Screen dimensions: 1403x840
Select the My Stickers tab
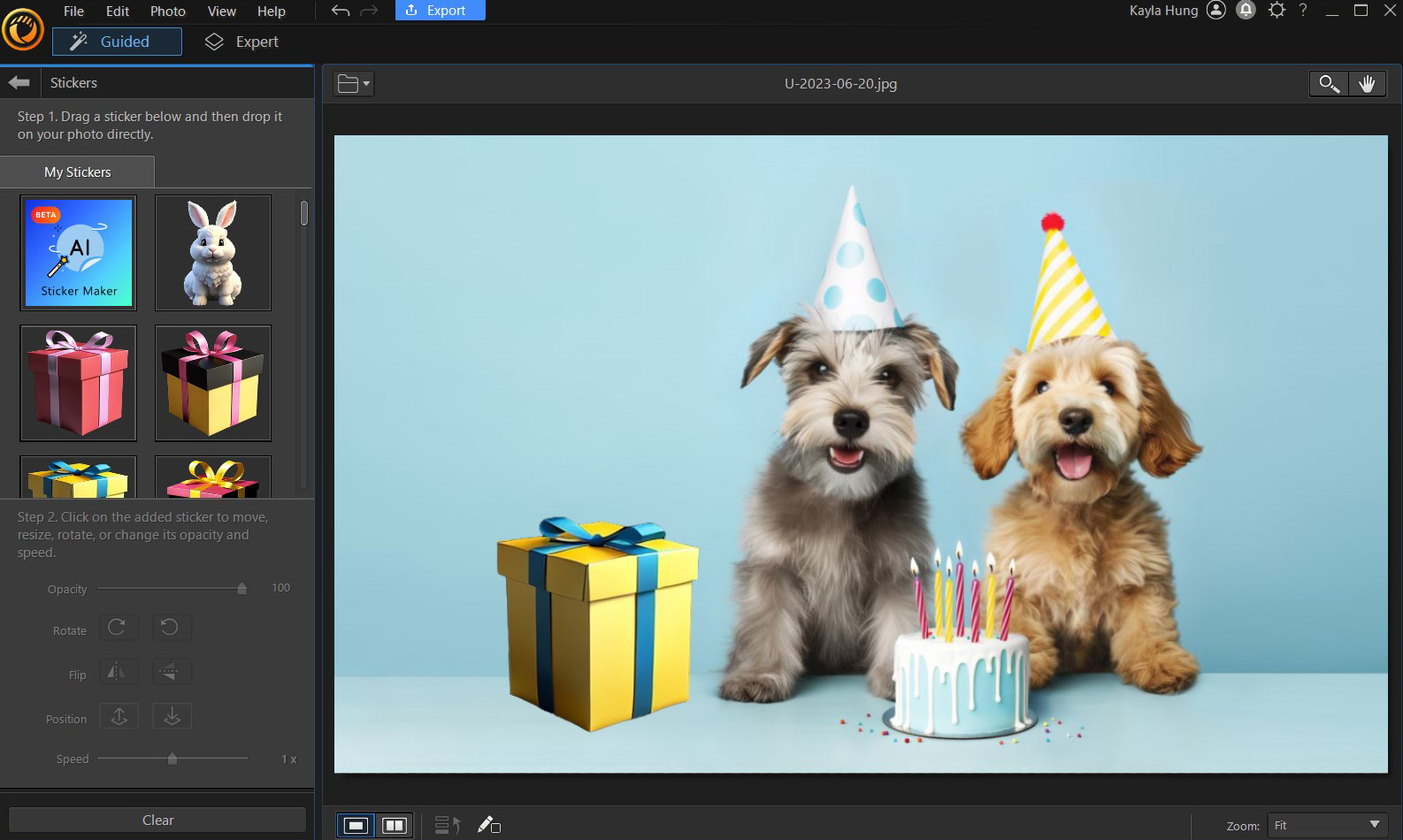78,172
